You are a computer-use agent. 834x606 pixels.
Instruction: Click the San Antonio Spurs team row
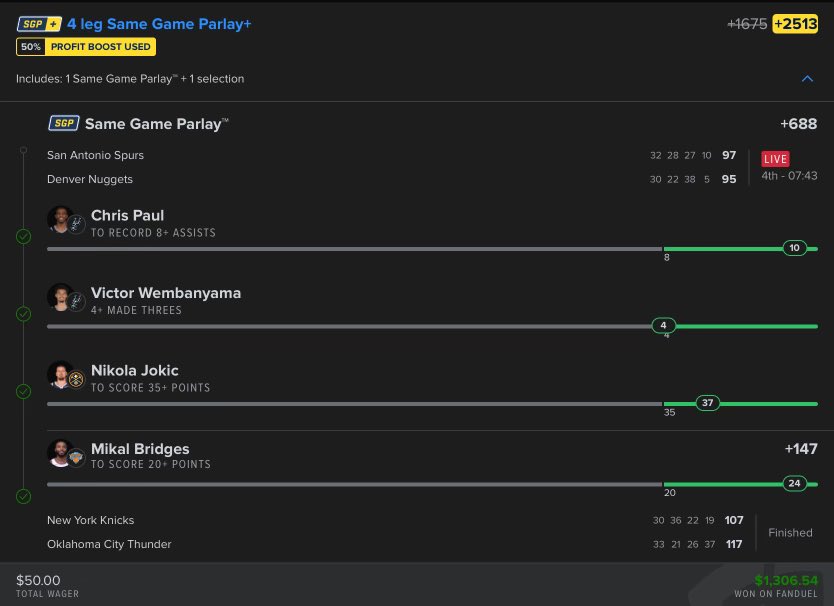(95, 155)
